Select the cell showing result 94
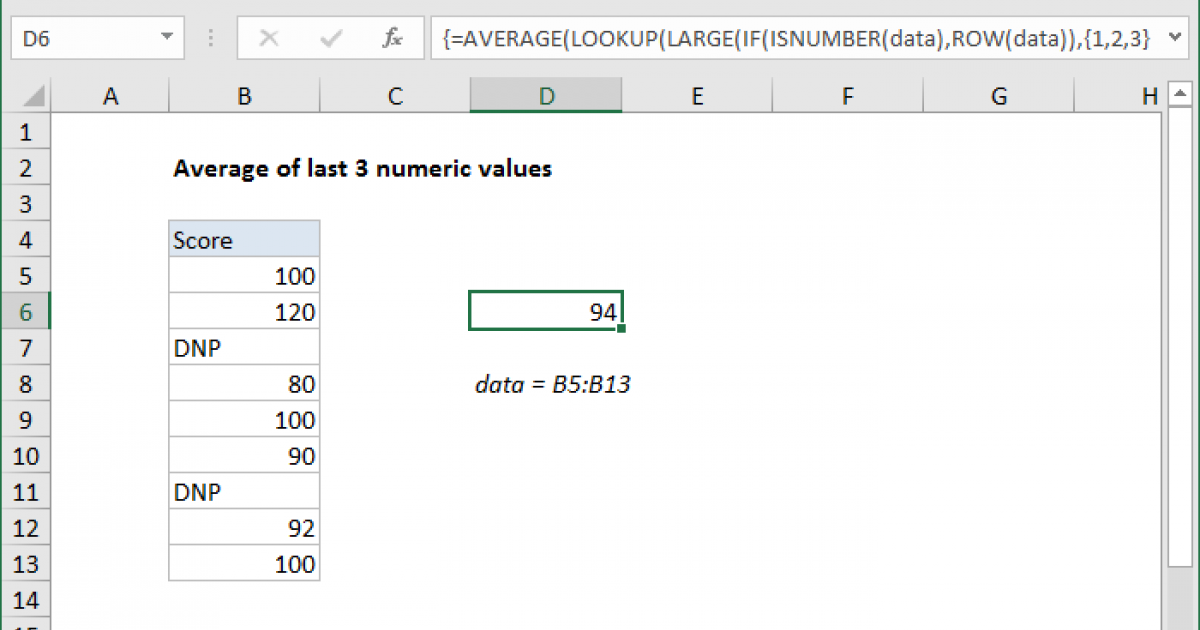The width and height of the screenshot is (1200, 630). coord(545,311)
